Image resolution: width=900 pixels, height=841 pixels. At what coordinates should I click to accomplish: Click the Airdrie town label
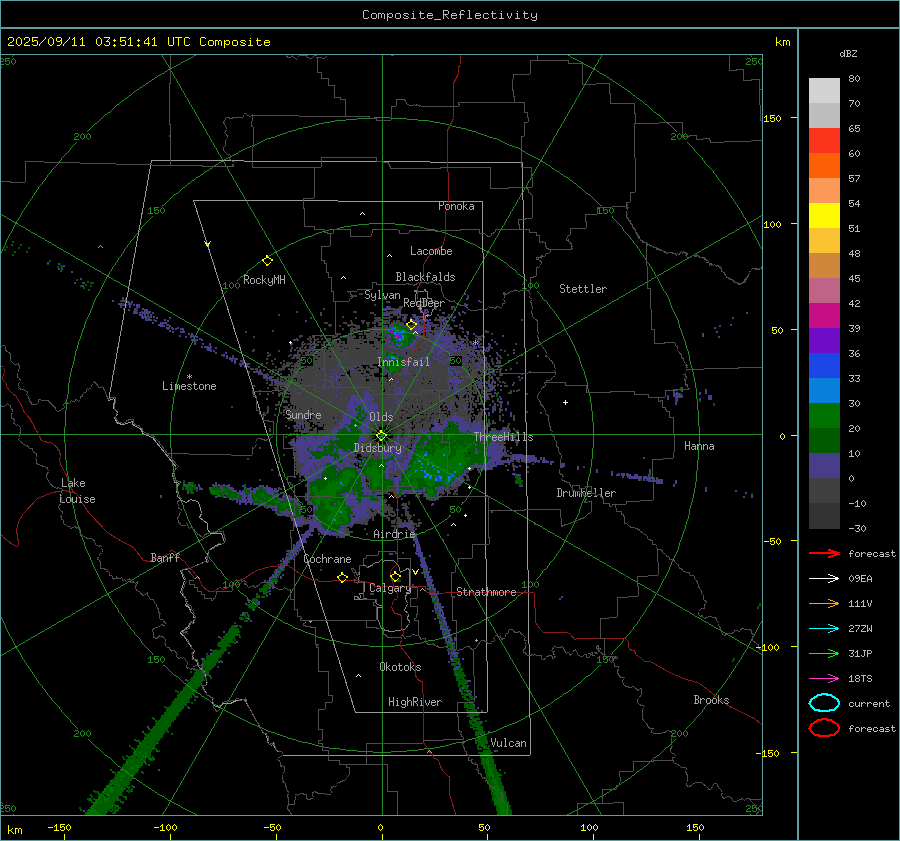pyautogui.click(x=394, y=534)
